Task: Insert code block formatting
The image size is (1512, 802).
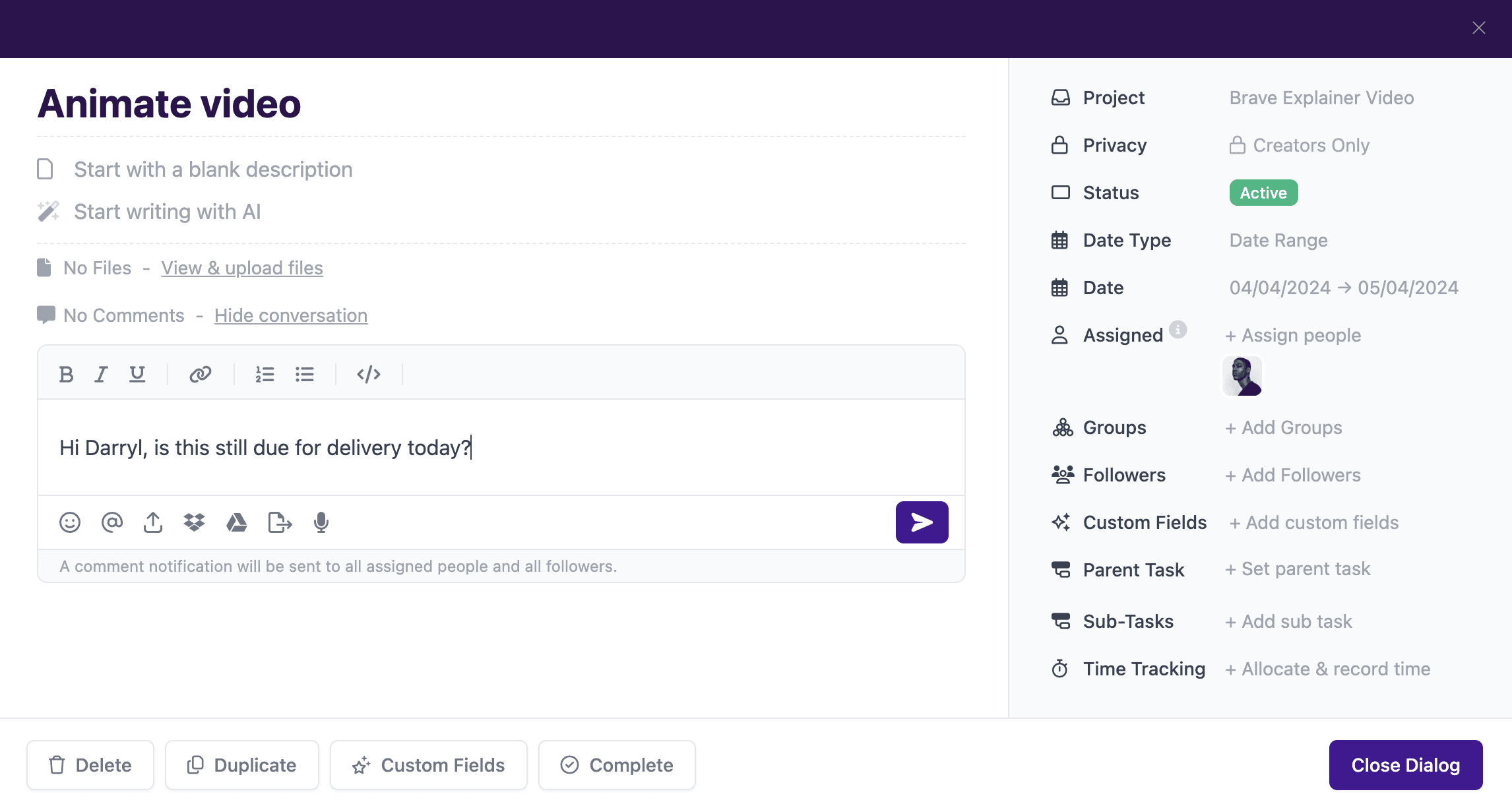Action: click(x=368, y=375)
